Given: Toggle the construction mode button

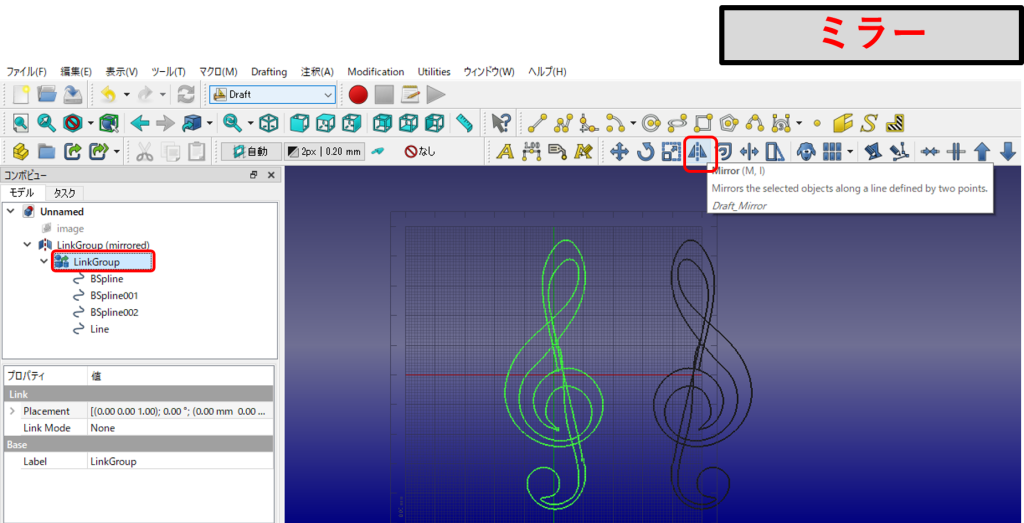Looking at the screenshot, I should tap(376, 152).
